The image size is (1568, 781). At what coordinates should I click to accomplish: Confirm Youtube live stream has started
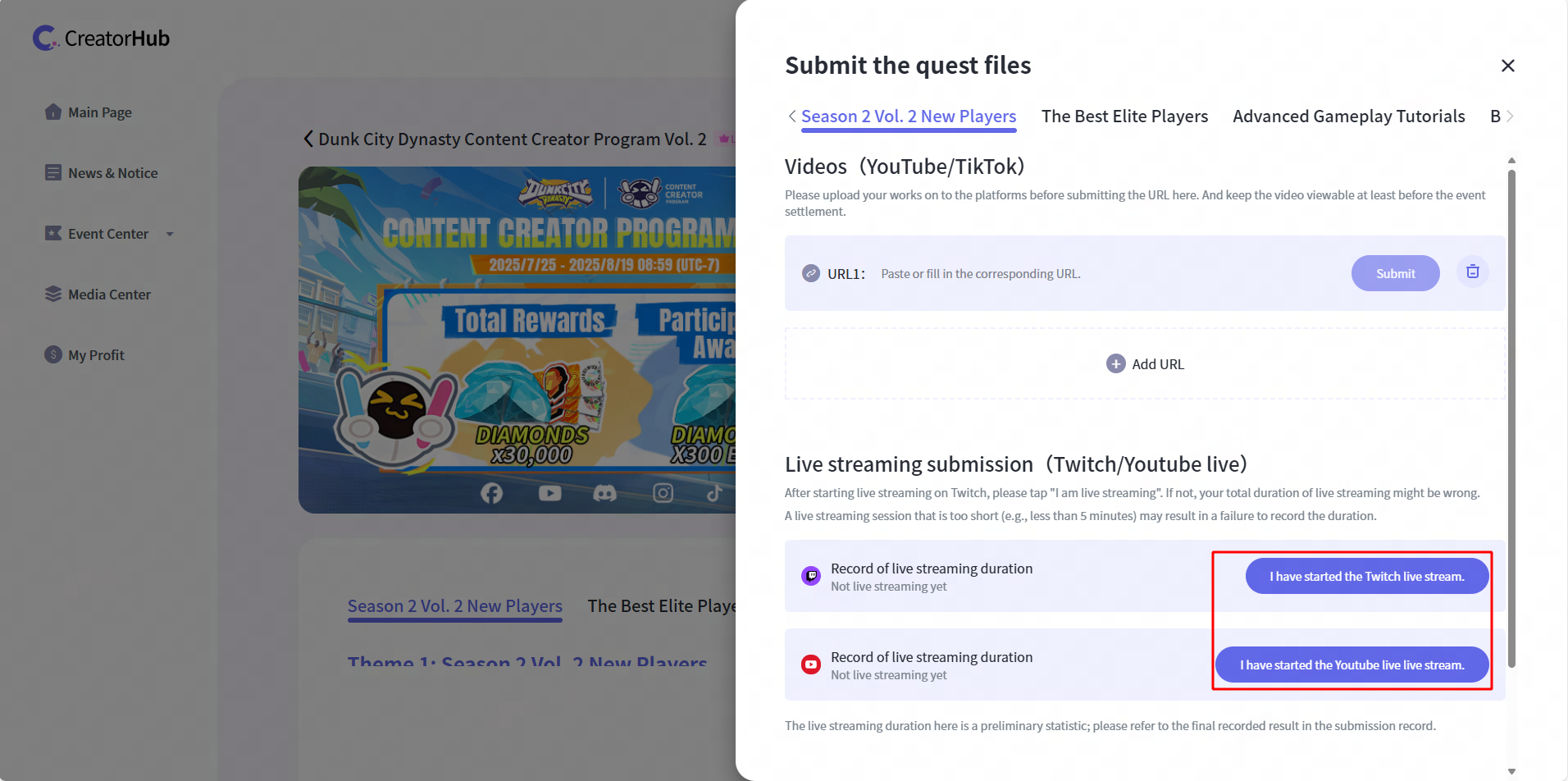point(1351,665)
